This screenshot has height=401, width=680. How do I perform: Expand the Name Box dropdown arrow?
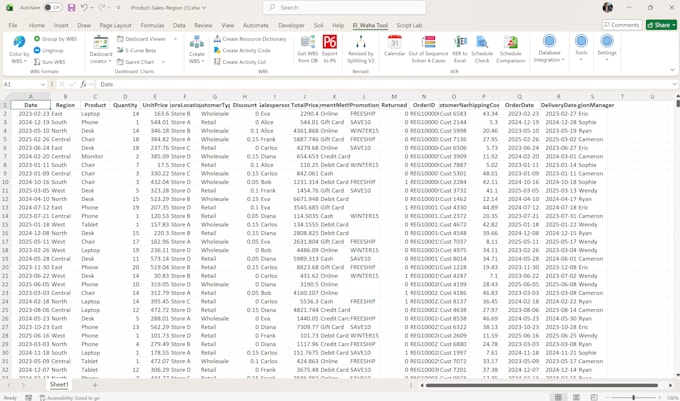tap(42, 84)
